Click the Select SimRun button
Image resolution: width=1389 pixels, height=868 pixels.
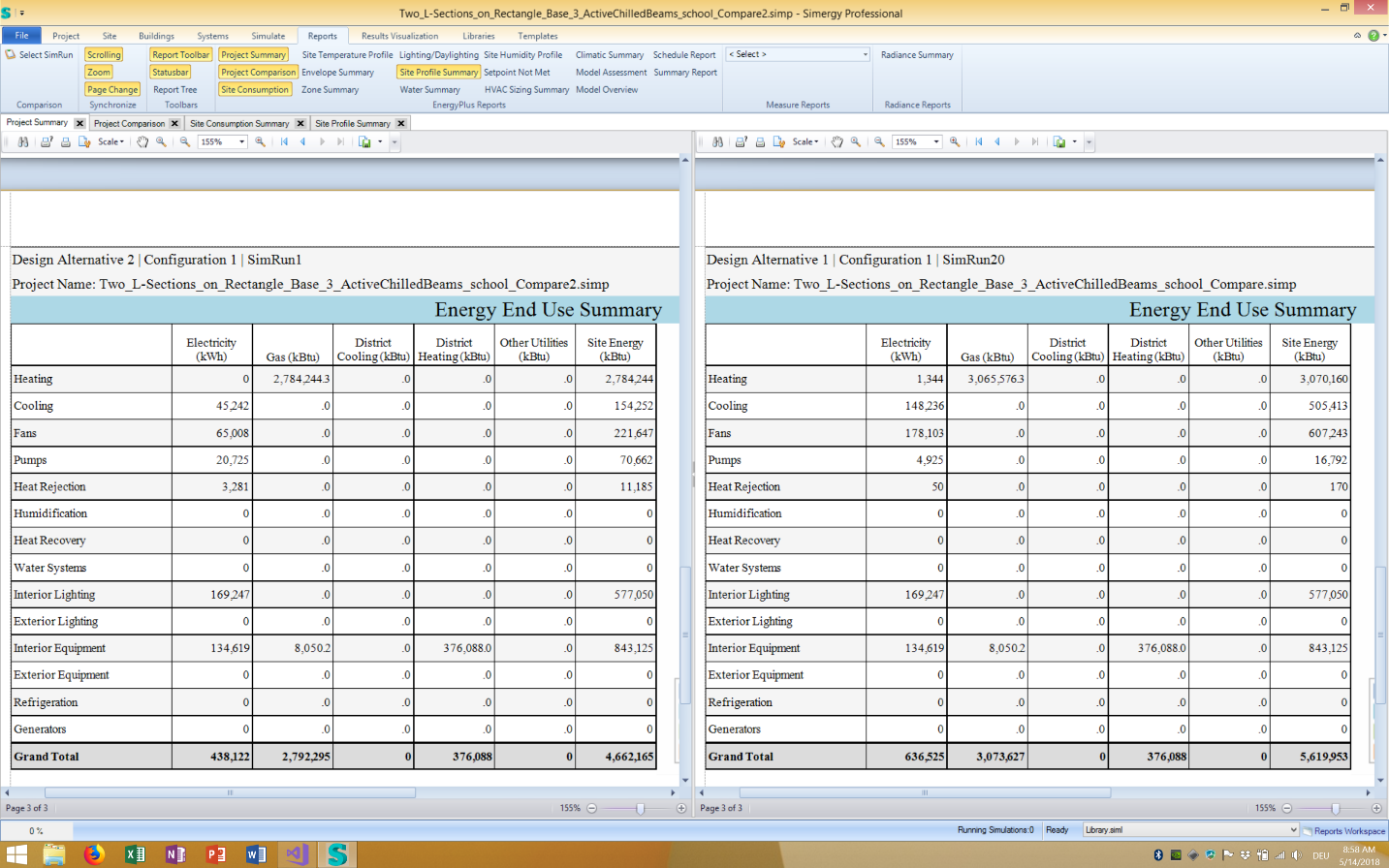(x=39, y=55)
